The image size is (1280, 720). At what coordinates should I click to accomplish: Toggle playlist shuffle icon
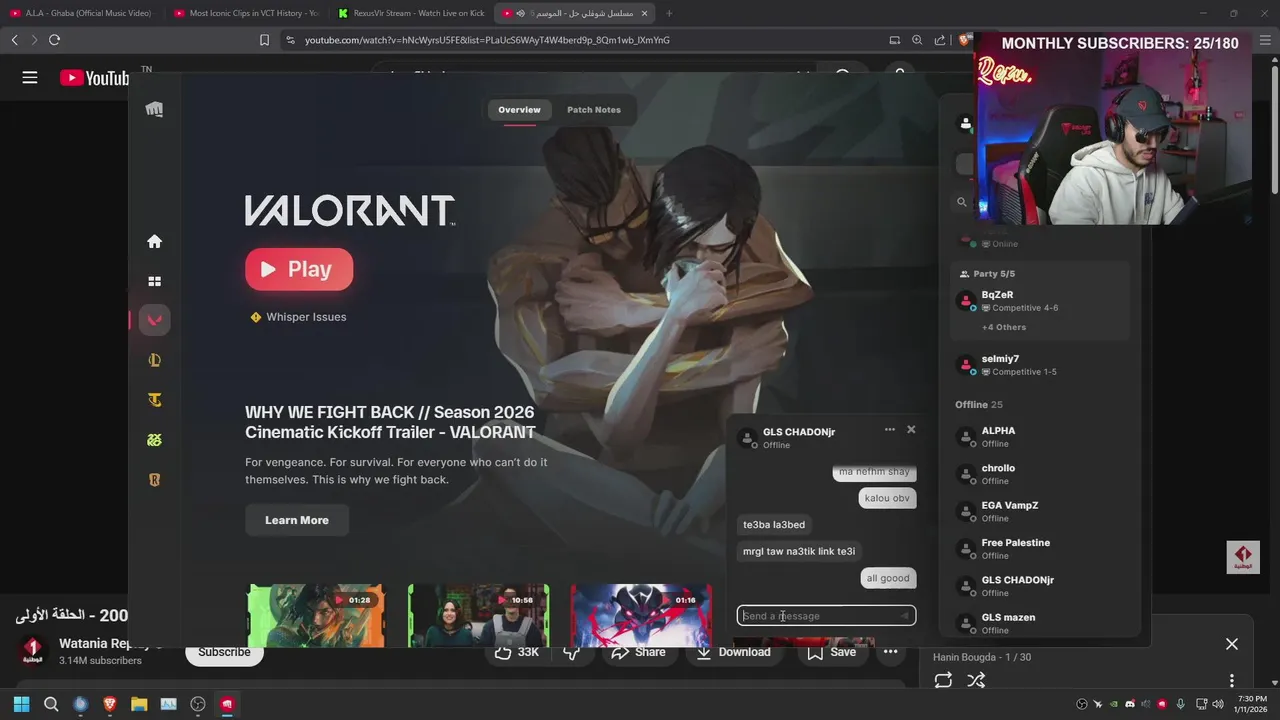[976, 680]
